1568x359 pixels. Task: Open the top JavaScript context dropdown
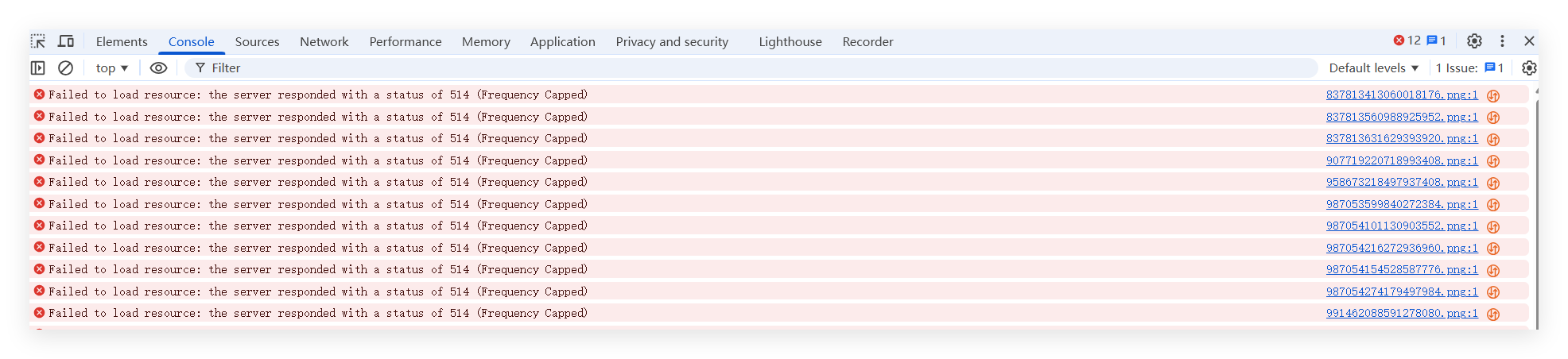(112, 68)
